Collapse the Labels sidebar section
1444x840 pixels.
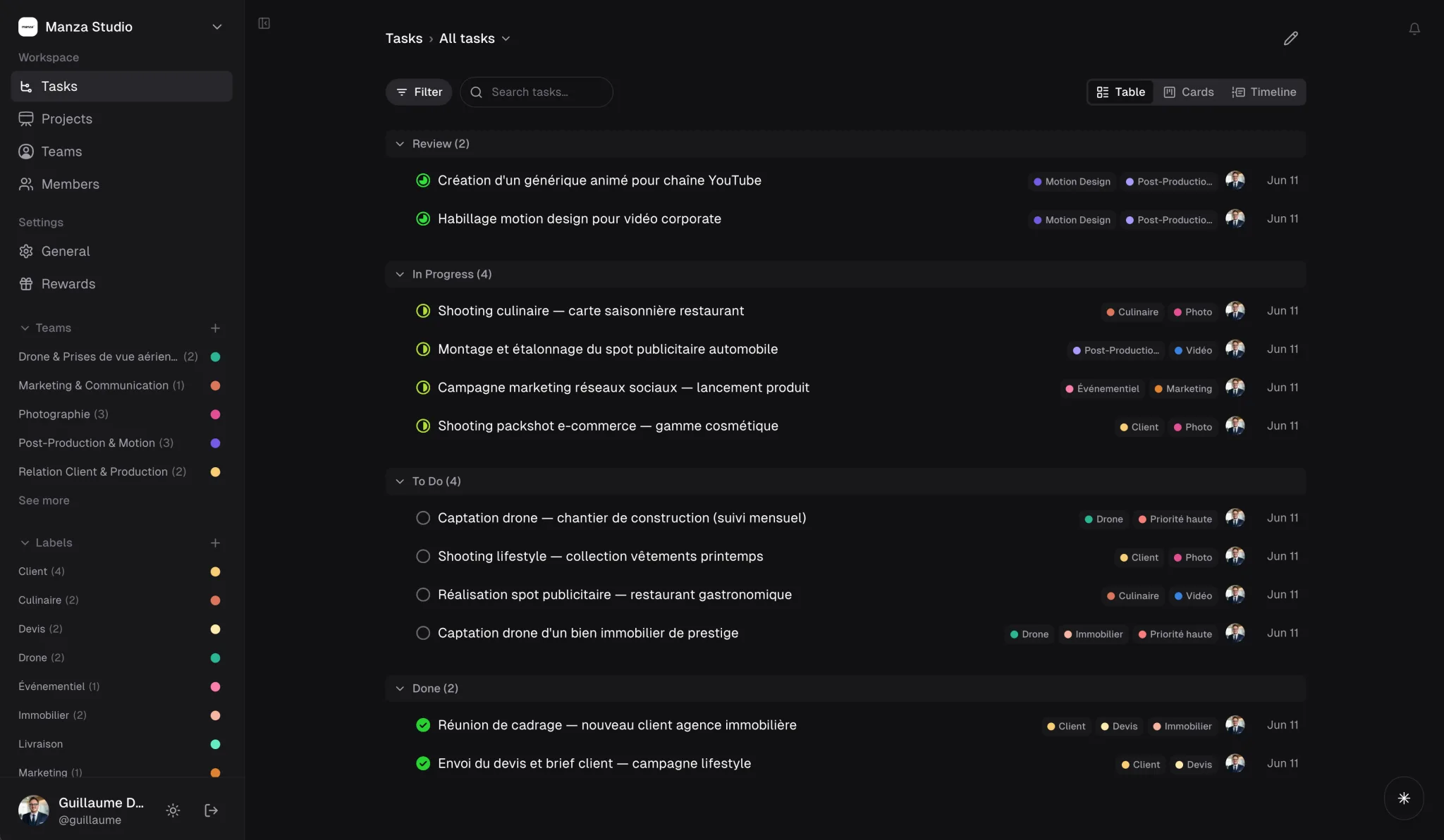pyautogui.click(x=25, y=543)
